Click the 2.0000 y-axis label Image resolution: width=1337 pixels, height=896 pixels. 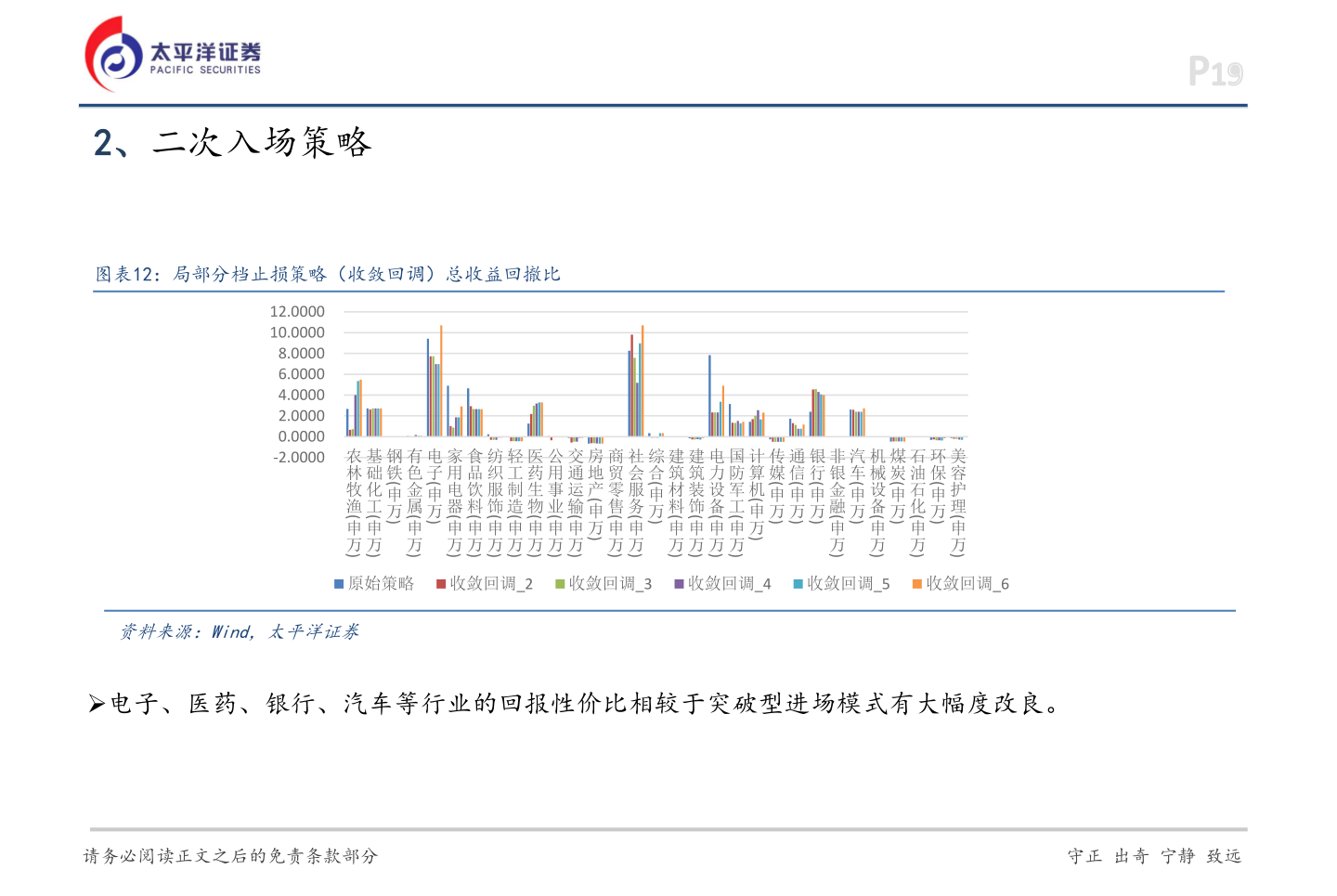[x=301, y=416]
